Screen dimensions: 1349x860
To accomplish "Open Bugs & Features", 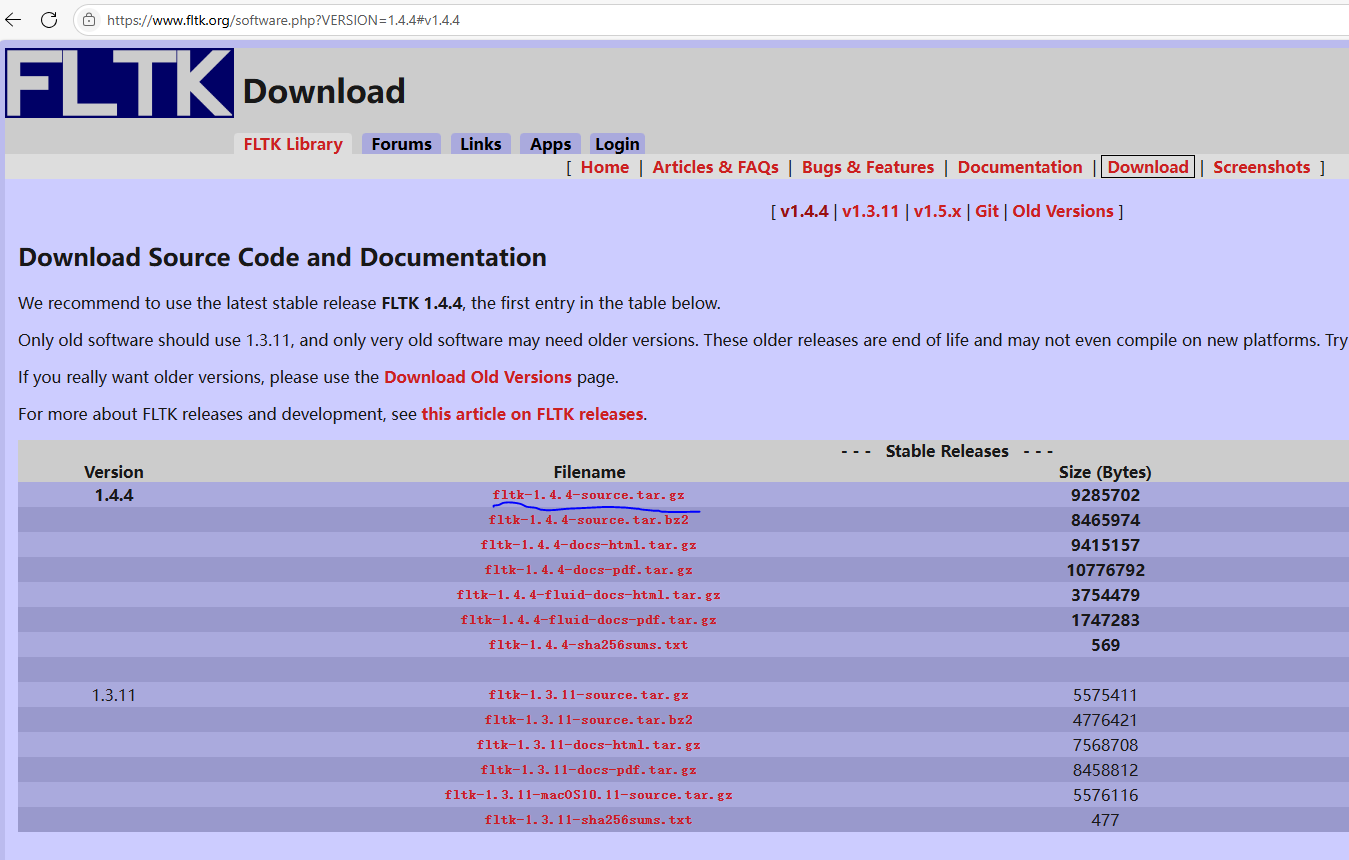I will [x=868, y=167].
